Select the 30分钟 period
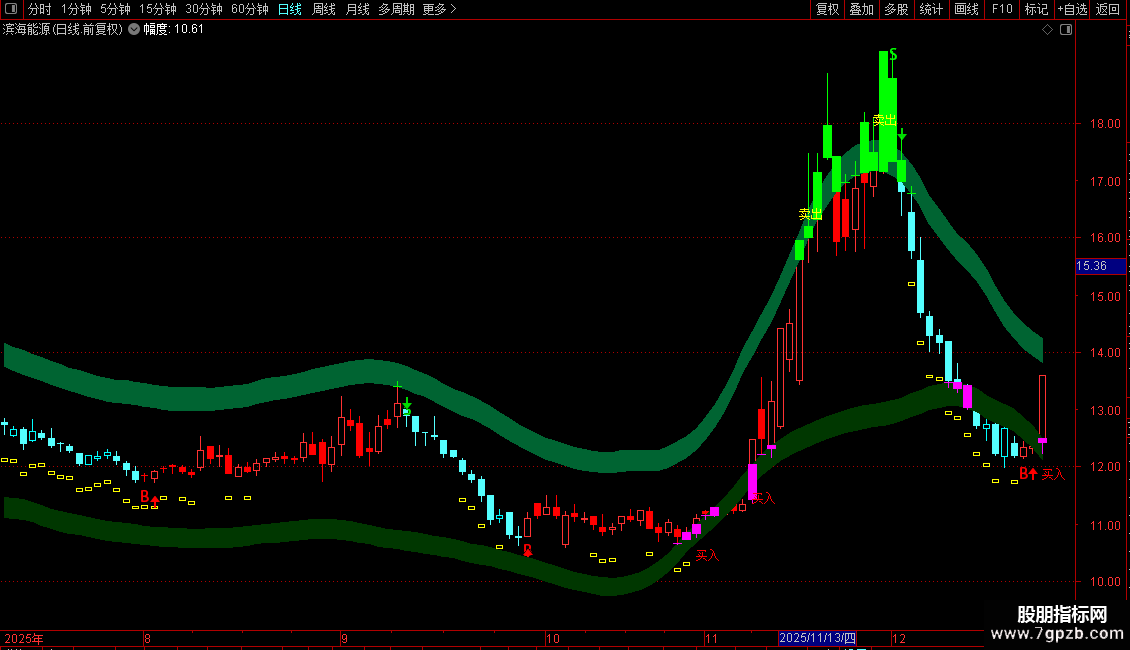This screenshot has width=1130, height=650. (x=204, y=9)
